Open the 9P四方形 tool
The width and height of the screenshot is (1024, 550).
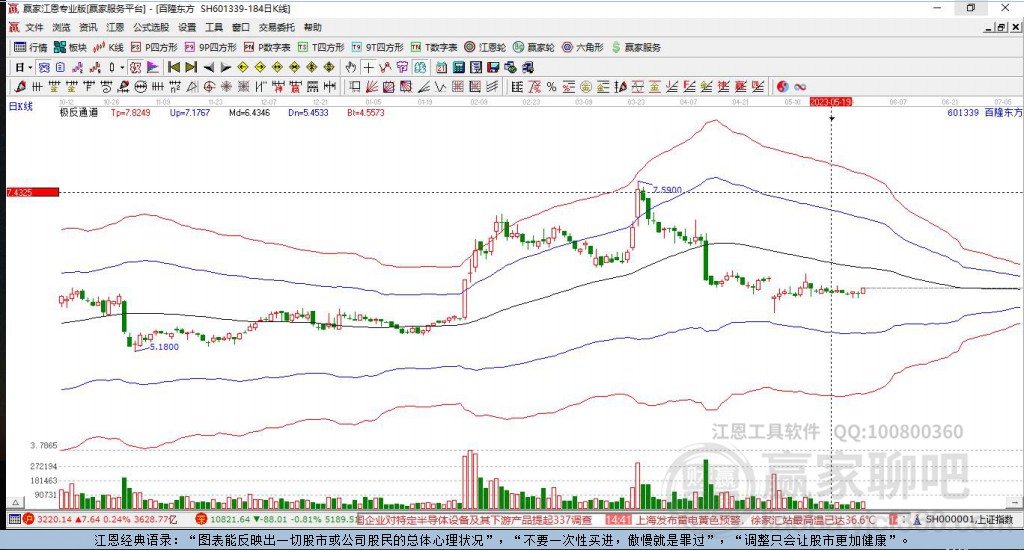pos(210,47)
